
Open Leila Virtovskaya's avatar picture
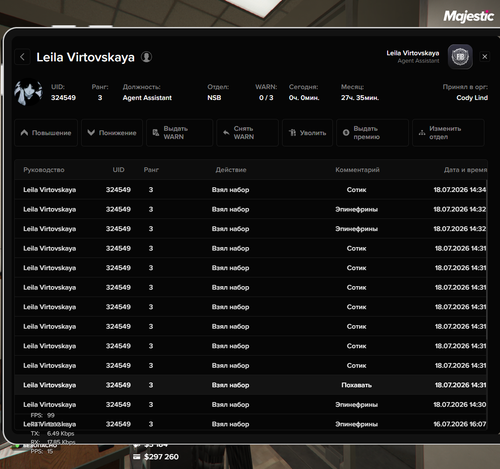tap(28, 92)
